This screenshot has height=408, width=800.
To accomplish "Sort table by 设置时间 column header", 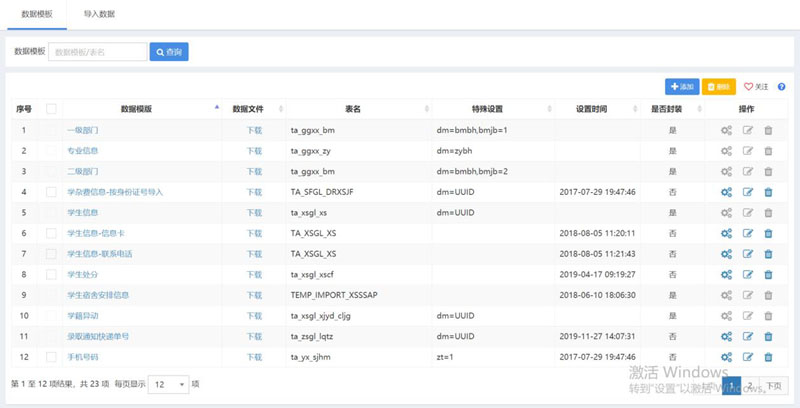I will pyautogui.click(x=597, y=109).
